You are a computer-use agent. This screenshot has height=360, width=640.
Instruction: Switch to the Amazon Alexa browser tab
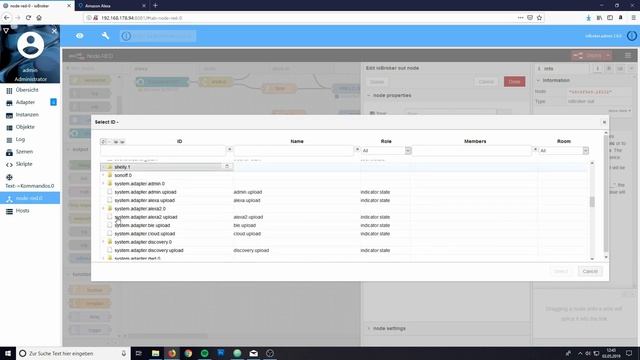coord(111,6)
